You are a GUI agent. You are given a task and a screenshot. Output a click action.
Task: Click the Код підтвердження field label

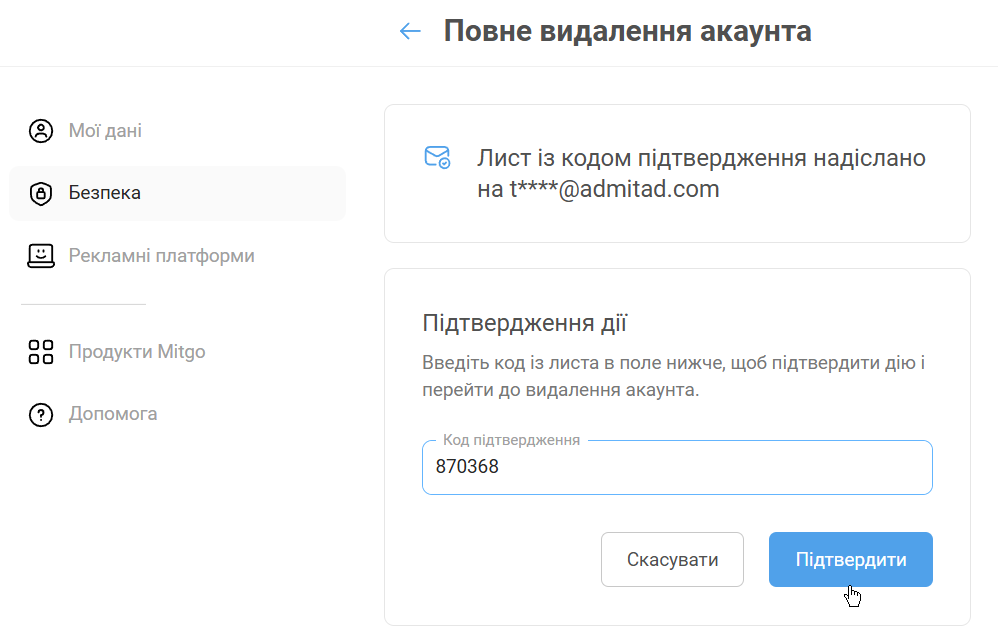[x=511, y=440]
